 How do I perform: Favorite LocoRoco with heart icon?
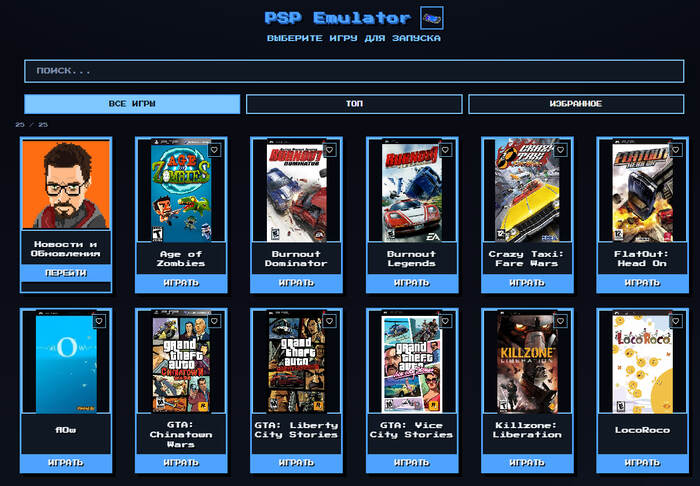[x=675, y=321]
